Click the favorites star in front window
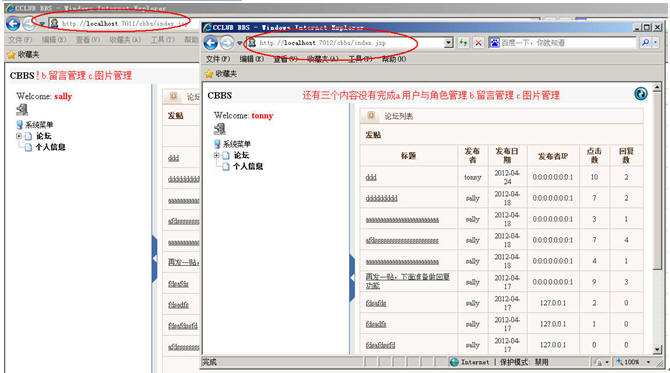The height and width of the screenshot is (373, 670). (209, 74)
